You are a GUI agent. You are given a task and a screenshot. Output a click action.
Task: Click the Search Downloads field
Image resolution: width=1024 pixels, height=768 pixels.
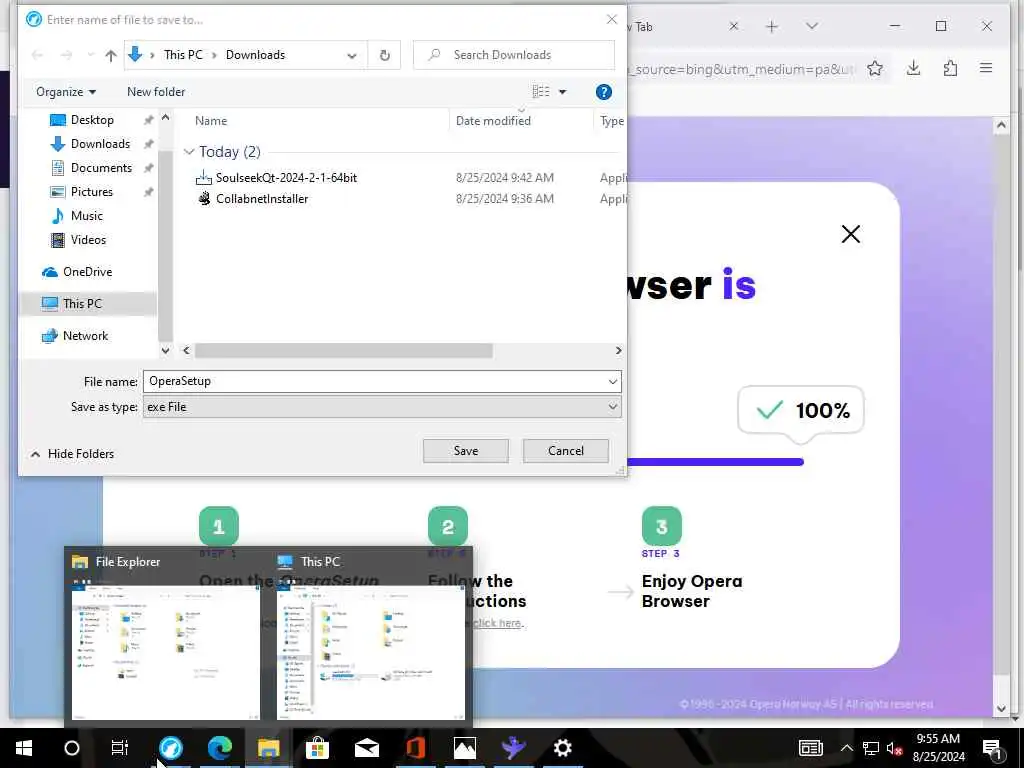[514, 55]
